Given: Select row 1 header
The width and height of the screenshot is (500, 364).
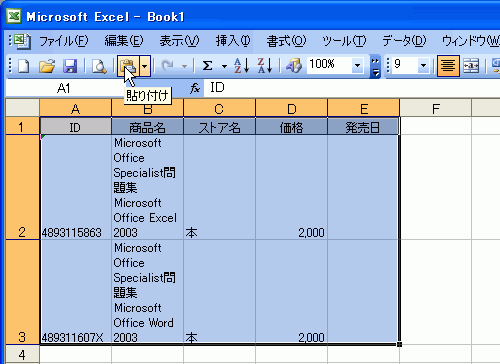Looking at the screenshot, I should [23, 126].
